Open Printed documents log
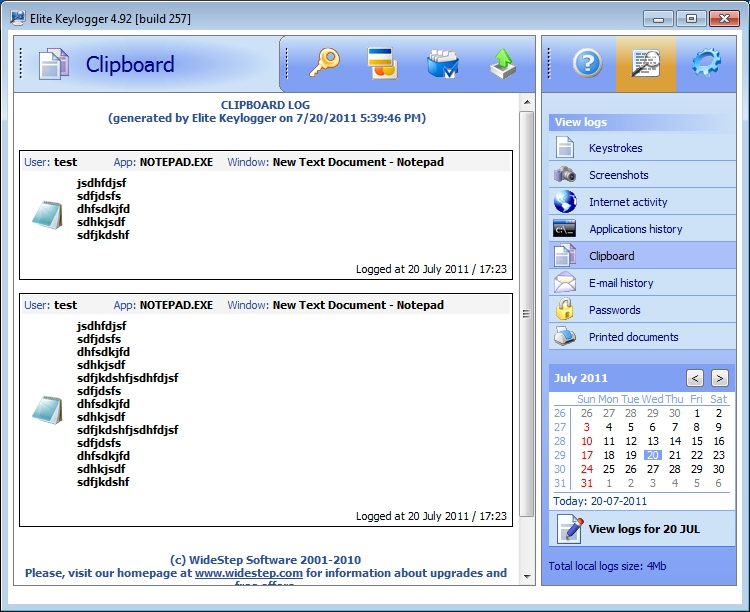Screen dimensions: 750x612 633,337
